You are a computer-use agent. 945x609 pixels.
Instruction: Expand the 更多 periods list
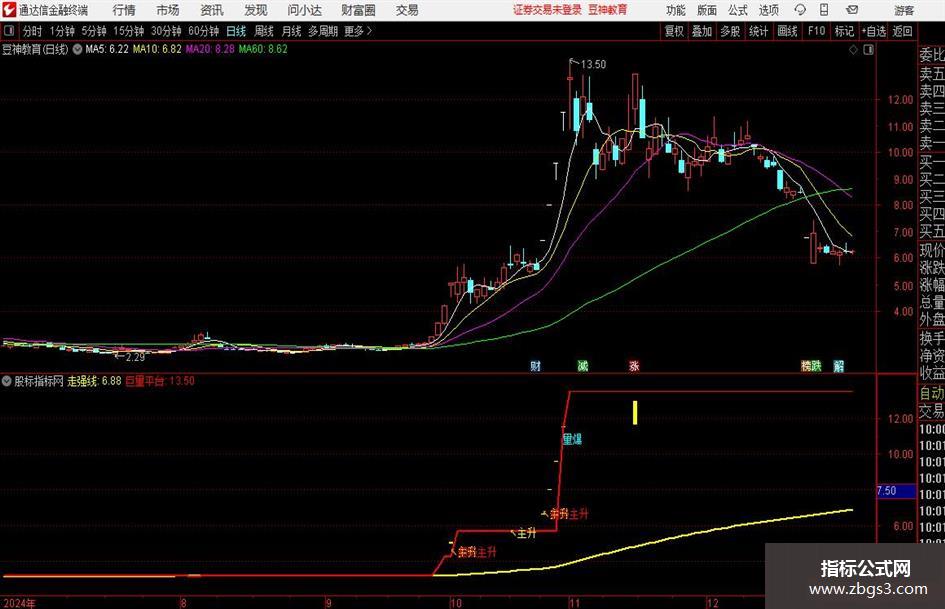click(x=358, y=31)
